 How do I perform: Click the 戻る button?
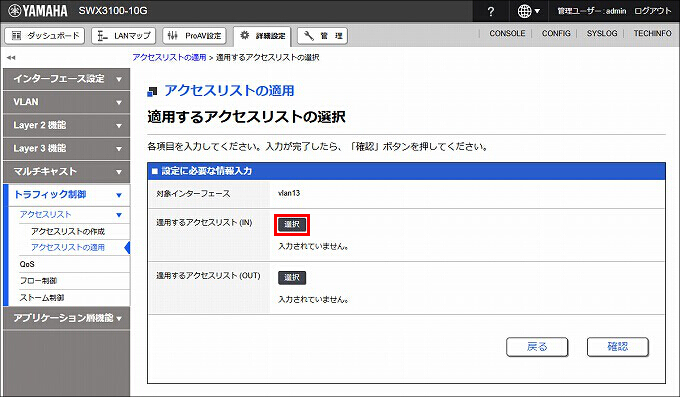tap(537, 347)
